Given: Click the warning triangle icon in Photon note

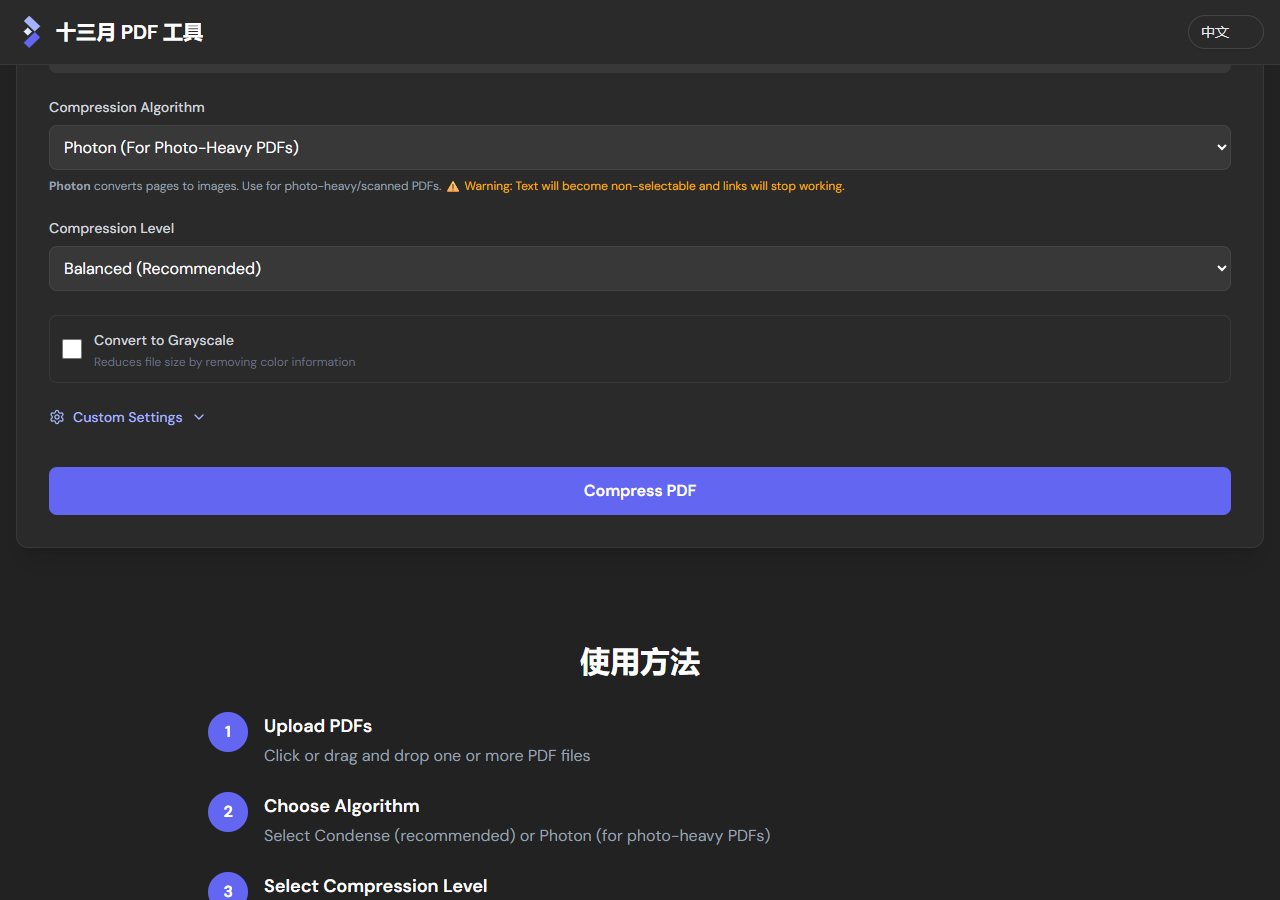Looking at the screenshot, I should pyautogui.click(x=453, y=186).
